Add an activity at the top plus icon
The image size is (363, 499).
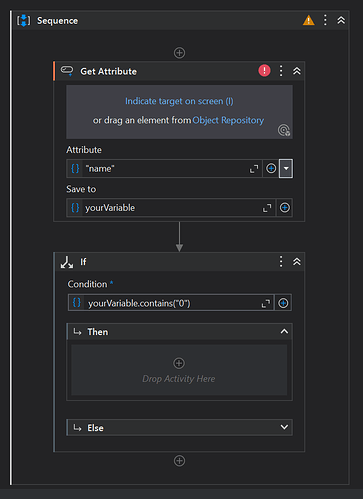pos(179,53)
